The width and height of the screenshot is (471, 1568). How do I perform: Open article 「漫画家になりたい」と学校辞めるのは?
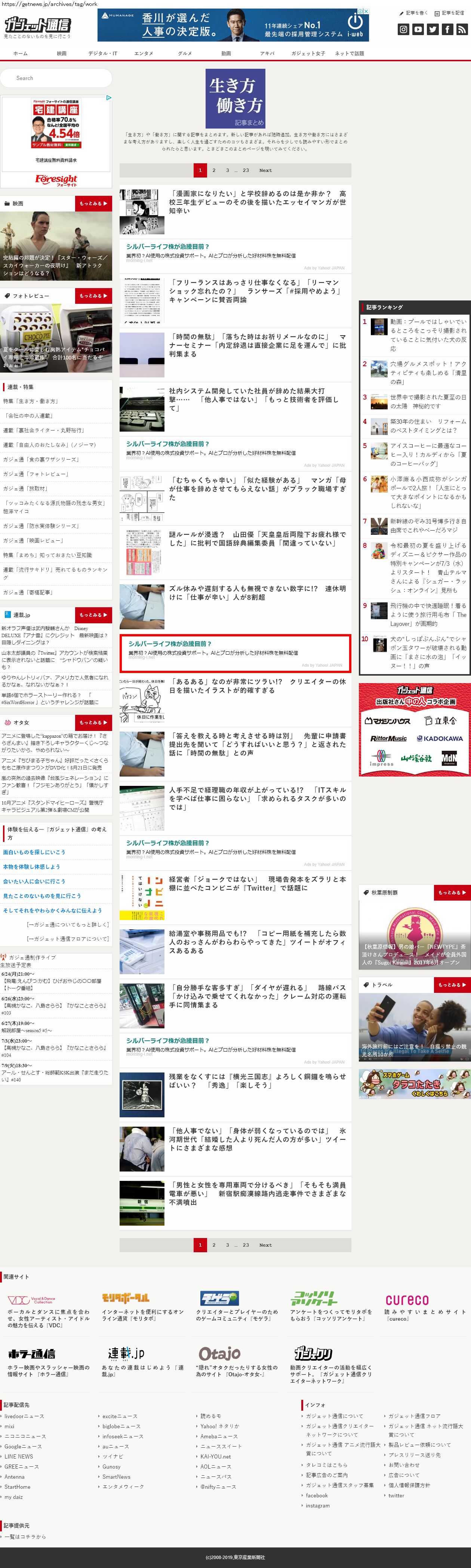point(258,202)
